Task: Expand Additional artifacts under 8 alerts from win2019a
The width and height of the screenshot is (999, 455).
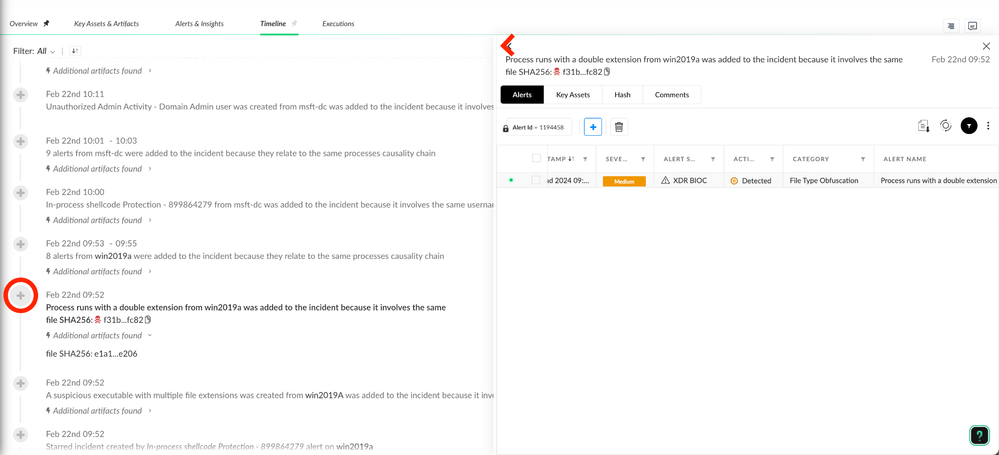Action: tap(99, 271)
